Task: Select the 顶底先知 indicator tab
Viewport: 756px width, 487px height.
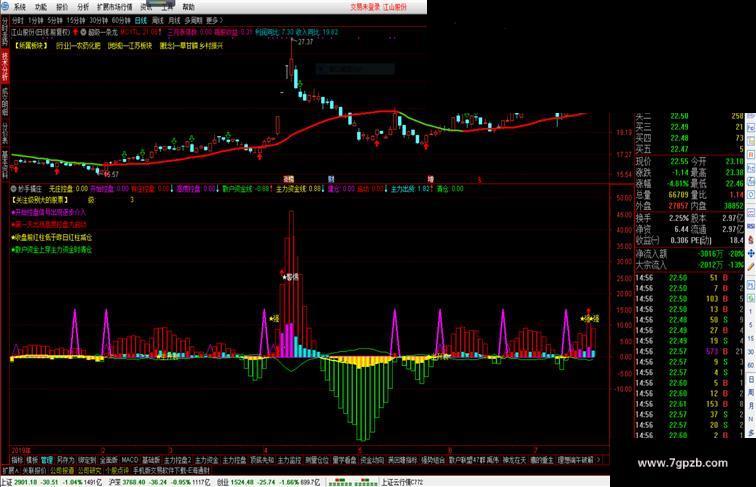Action: pyautogui.click(x=262, y=460)
